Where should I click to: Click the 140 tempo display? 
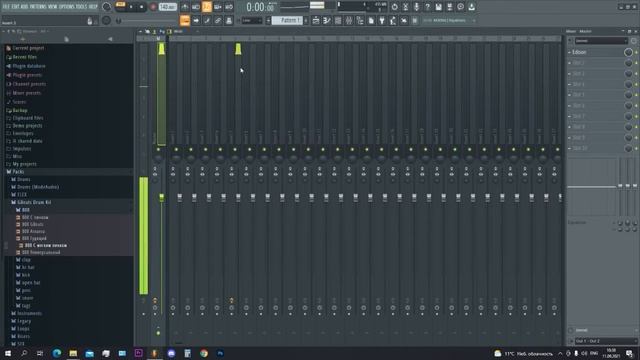(x=167, y=7)
